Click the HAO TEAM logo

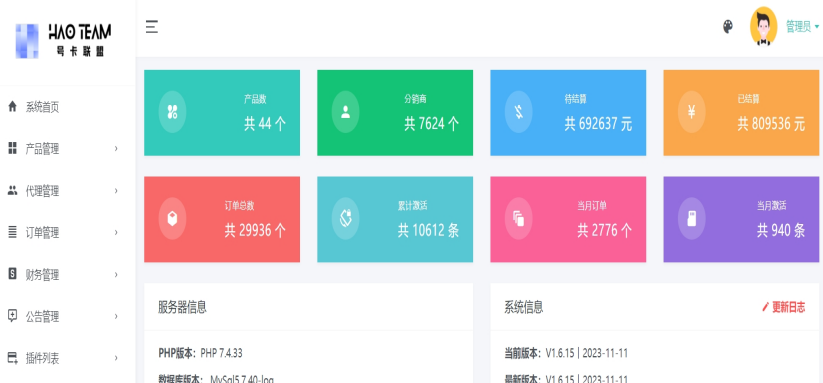click(x=63, y=40)
